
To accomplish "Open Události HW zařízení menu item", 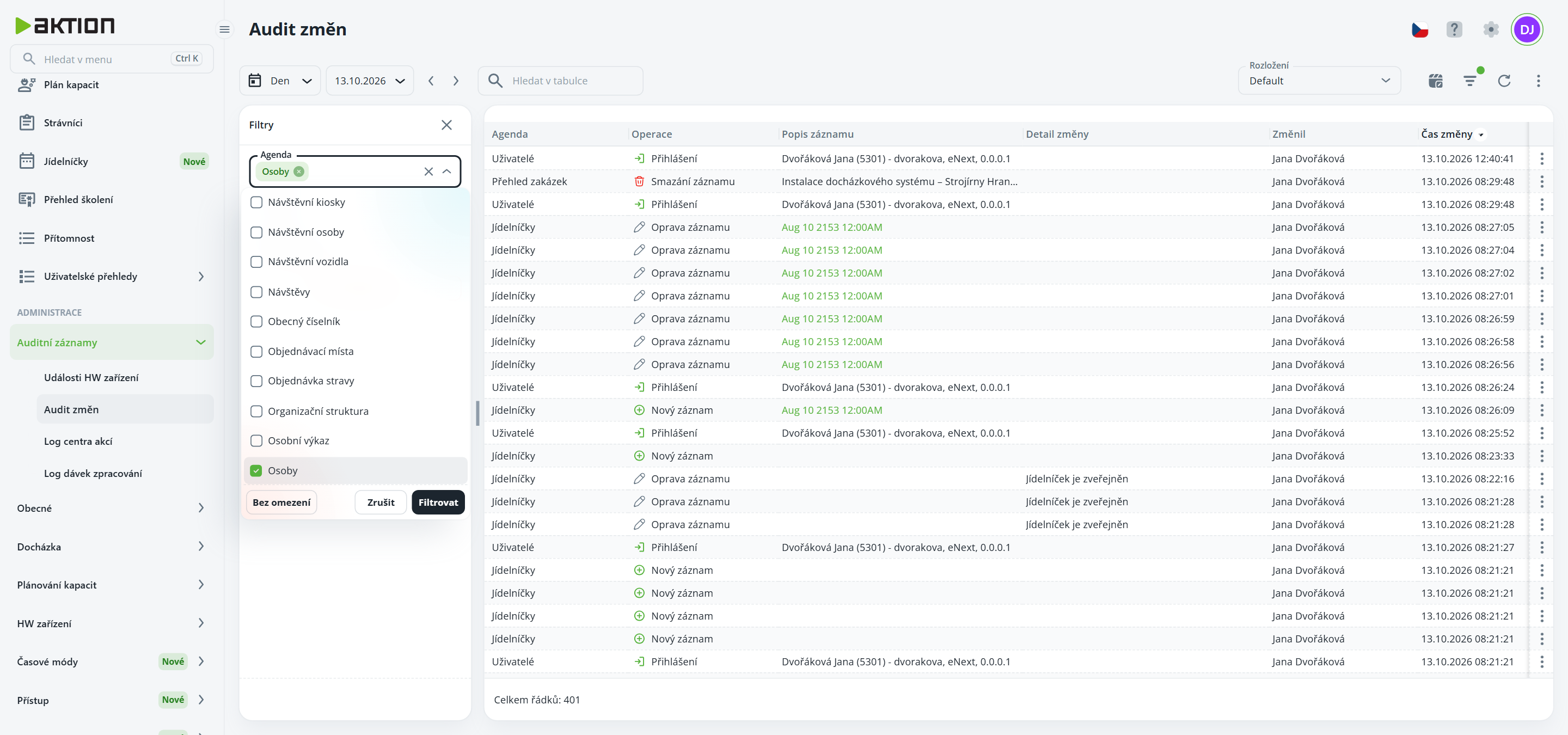I will pos(125,378).
